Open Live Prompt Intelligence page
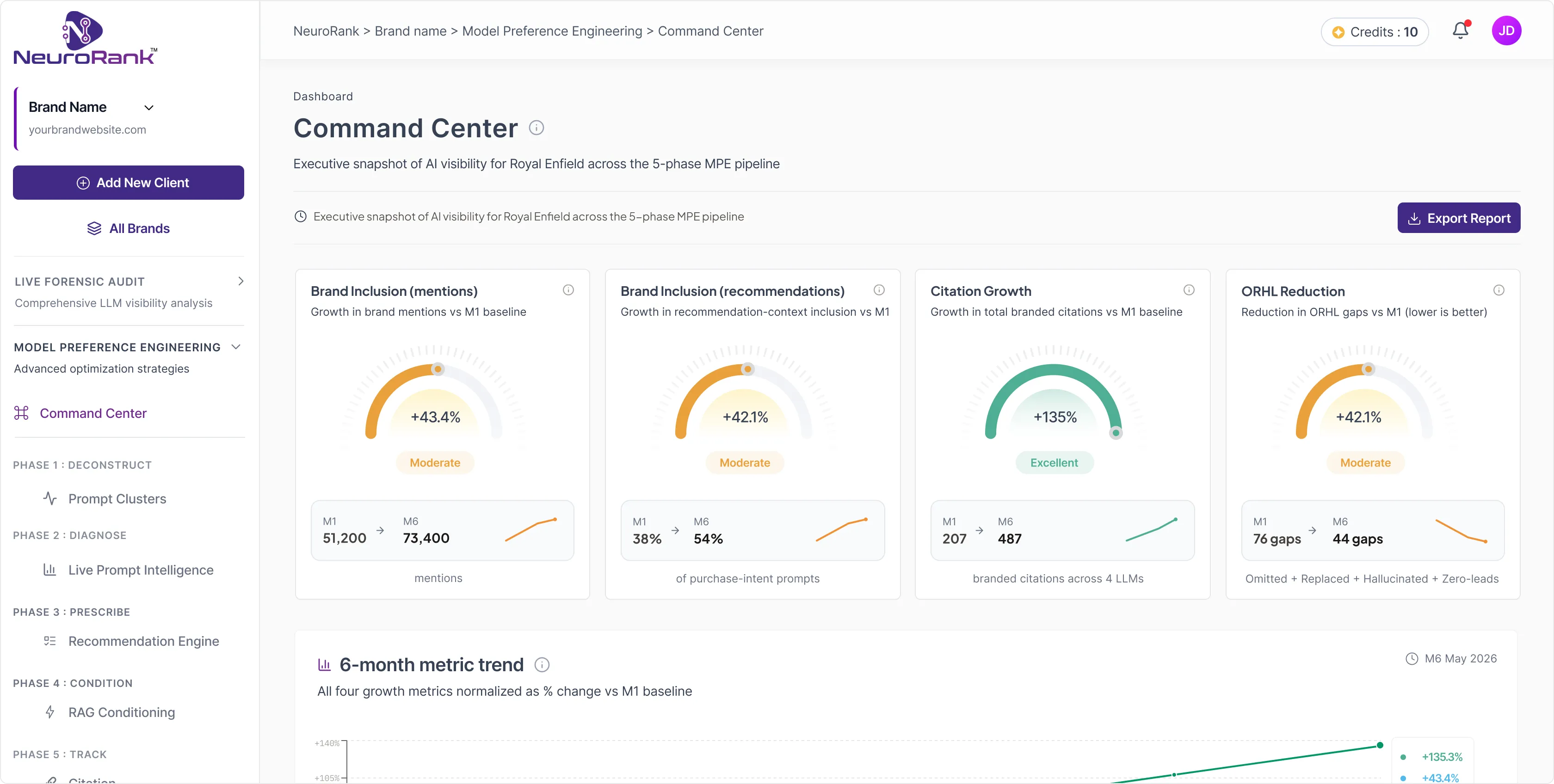 pyautogui.click(x=141, y=570)
